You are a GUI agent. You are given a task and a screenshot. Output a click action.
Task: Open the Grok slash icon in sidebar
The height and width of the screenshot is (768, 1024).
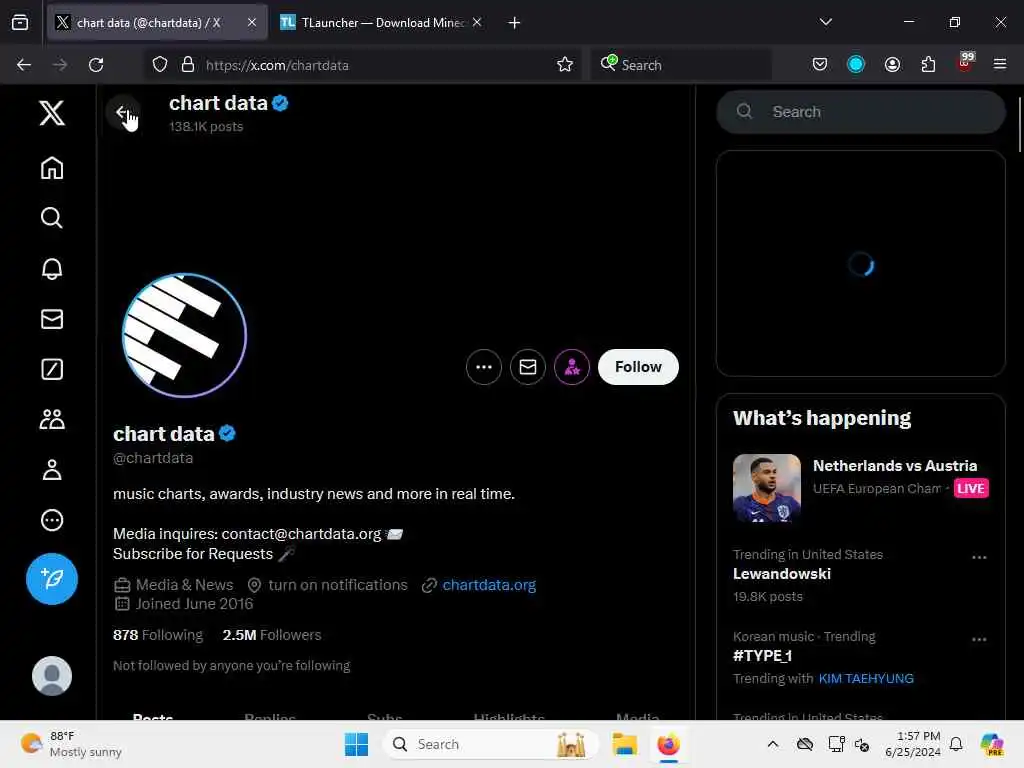click(x=52, y=369)
